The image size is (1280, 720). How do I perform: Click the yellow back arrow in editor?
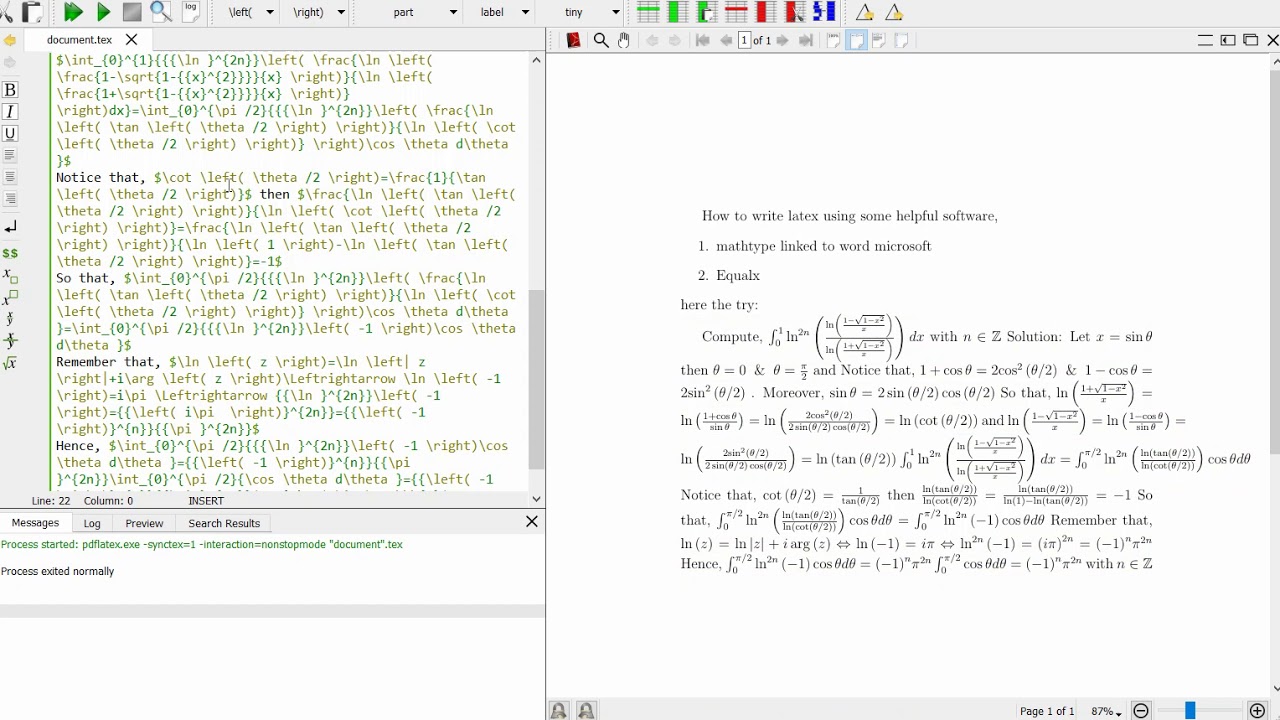(9, 40)
